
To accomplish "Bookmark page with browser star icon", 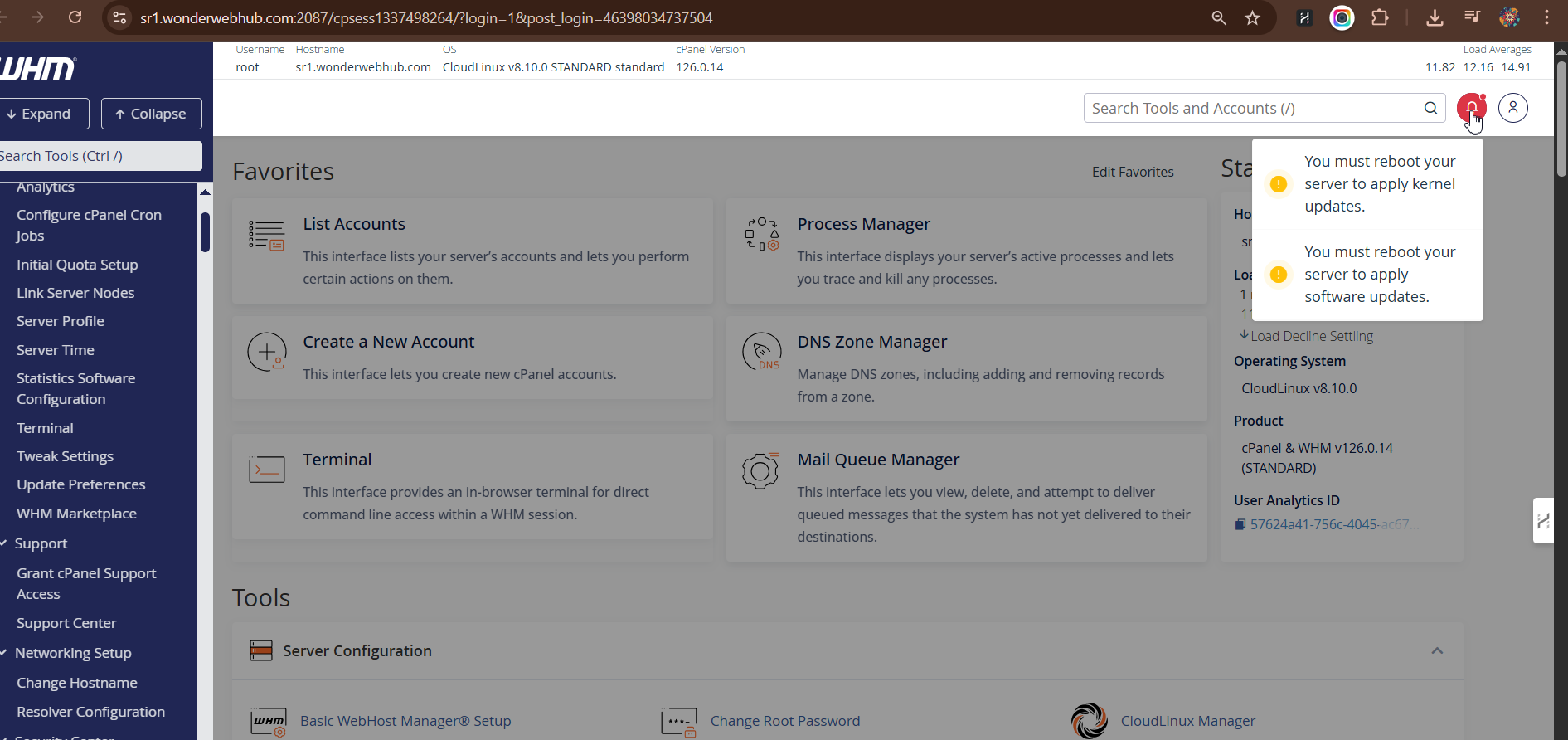I will coord(1252,17).
